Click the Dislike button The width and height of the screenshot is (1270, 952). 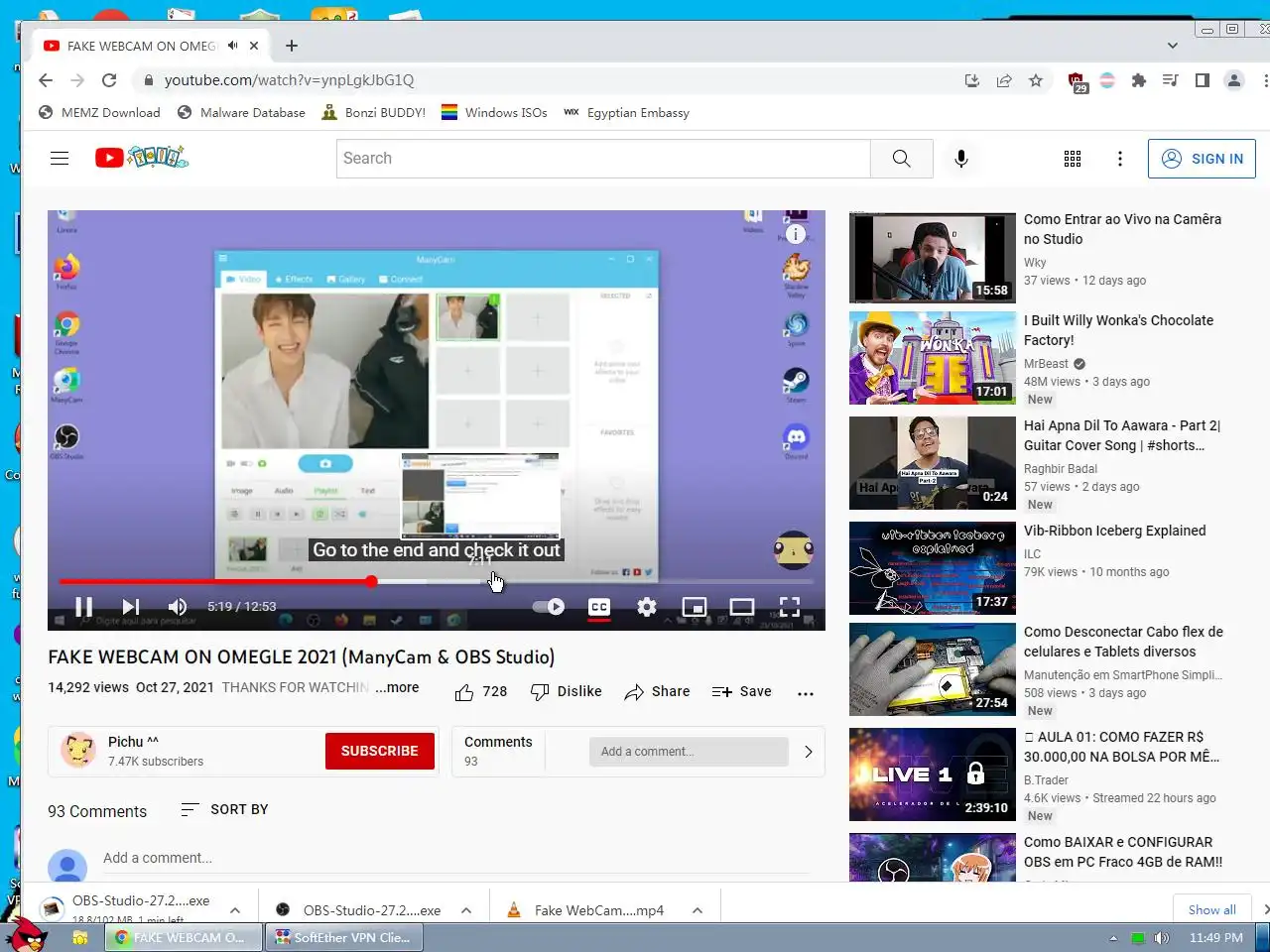567,692
